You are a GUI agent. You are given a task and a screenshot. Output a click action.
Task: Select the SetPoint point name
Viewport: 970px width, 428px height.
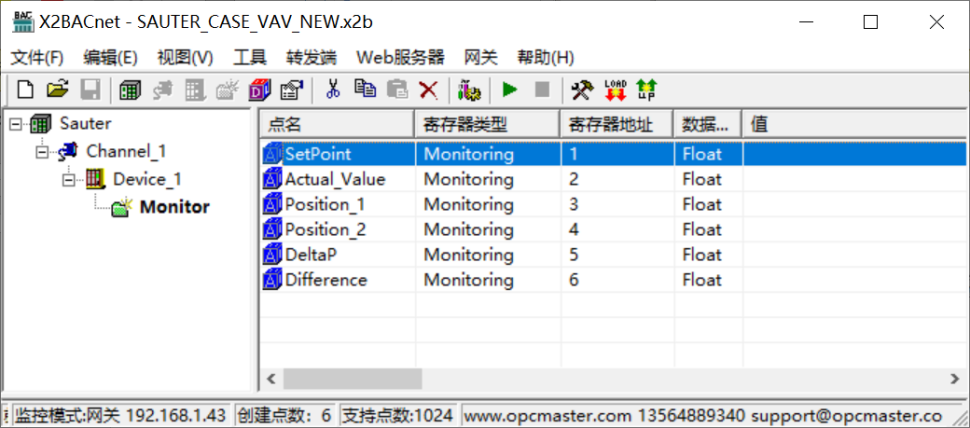tap(318, 154)
